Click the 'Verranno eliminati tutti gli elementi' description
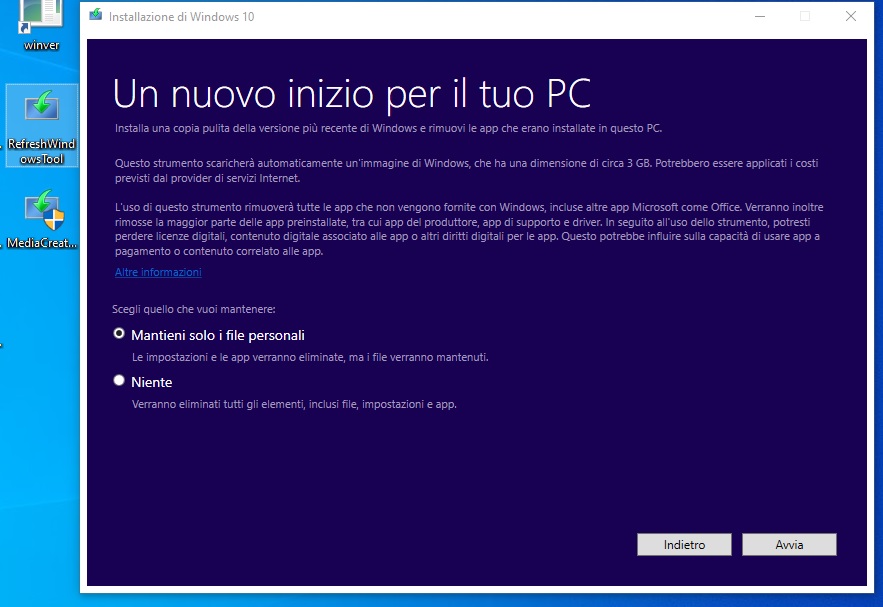 pyautogui.click(x=294, y=404)
